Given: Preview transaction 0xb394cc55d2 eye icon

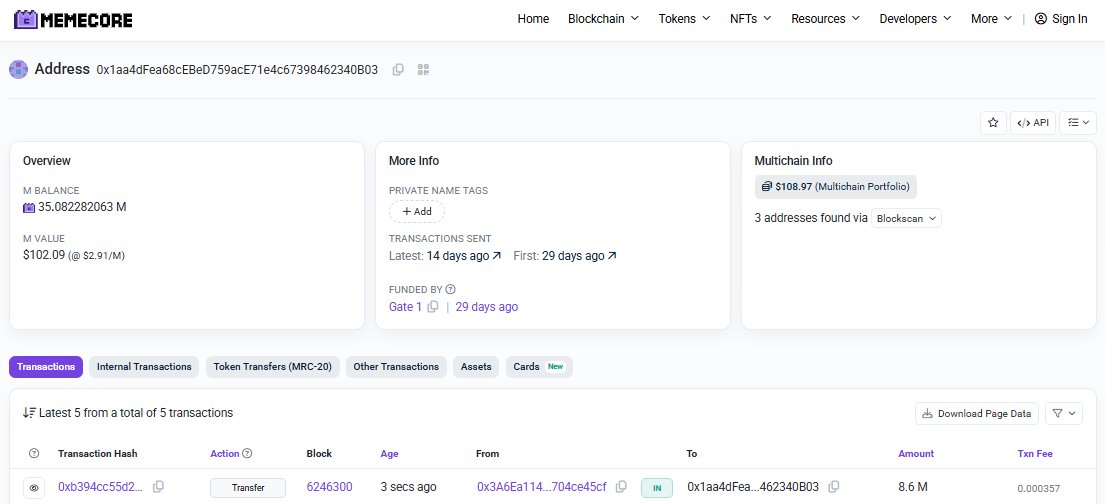Looking at the screenshot, I should [34, 488].
